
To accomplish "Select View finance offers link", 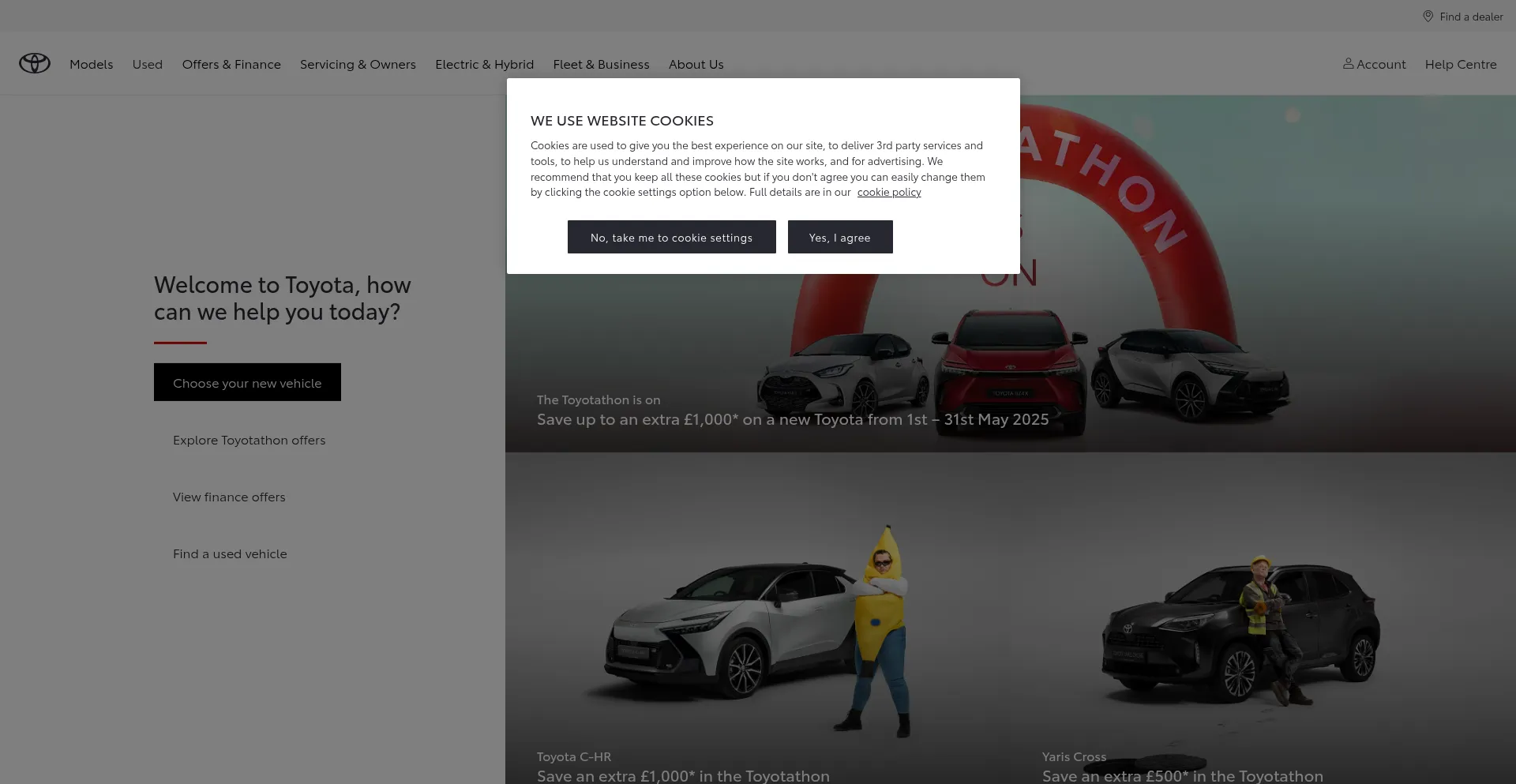I will pyautogui.click(x=229, y=497).
